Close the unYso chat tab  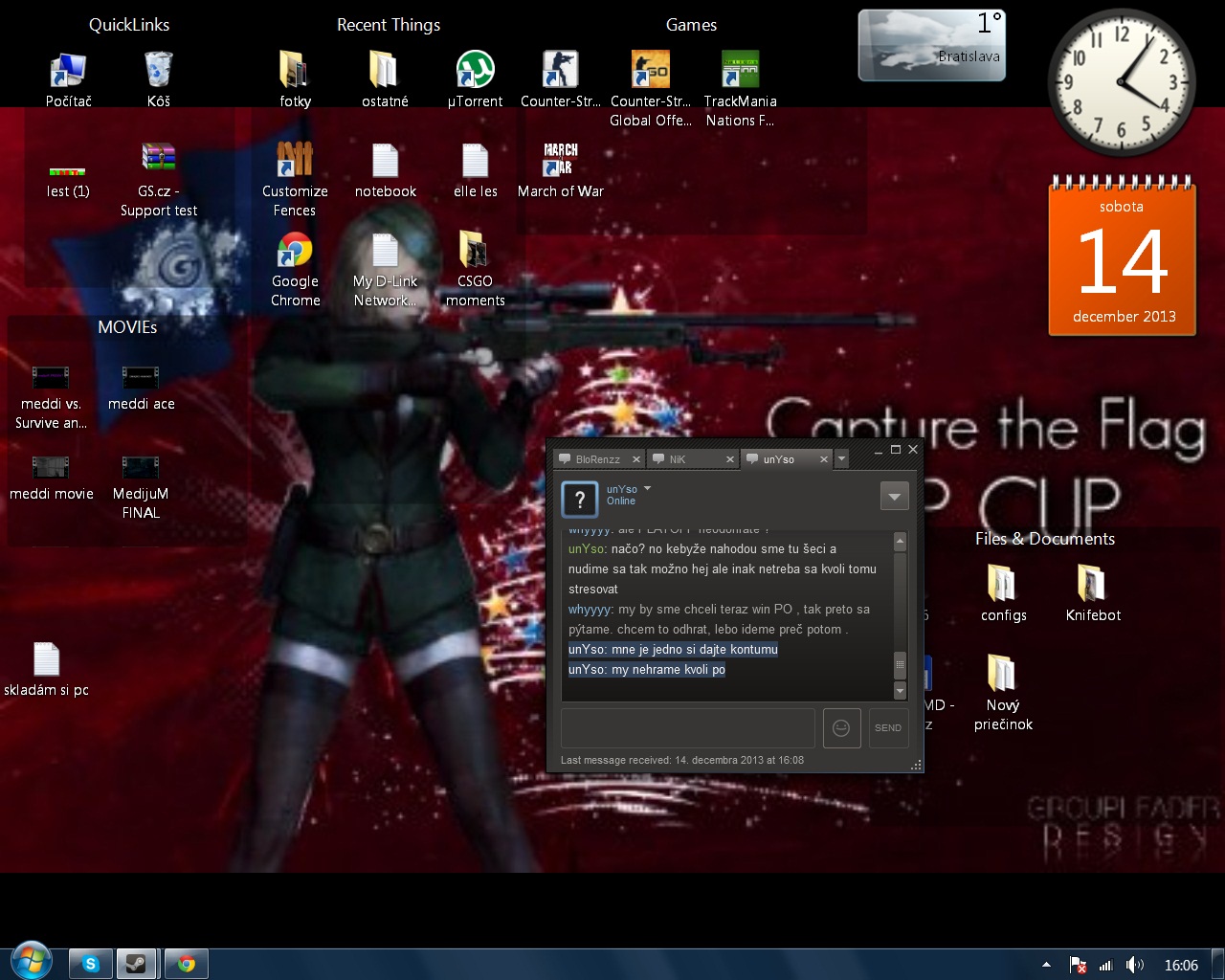824,459
